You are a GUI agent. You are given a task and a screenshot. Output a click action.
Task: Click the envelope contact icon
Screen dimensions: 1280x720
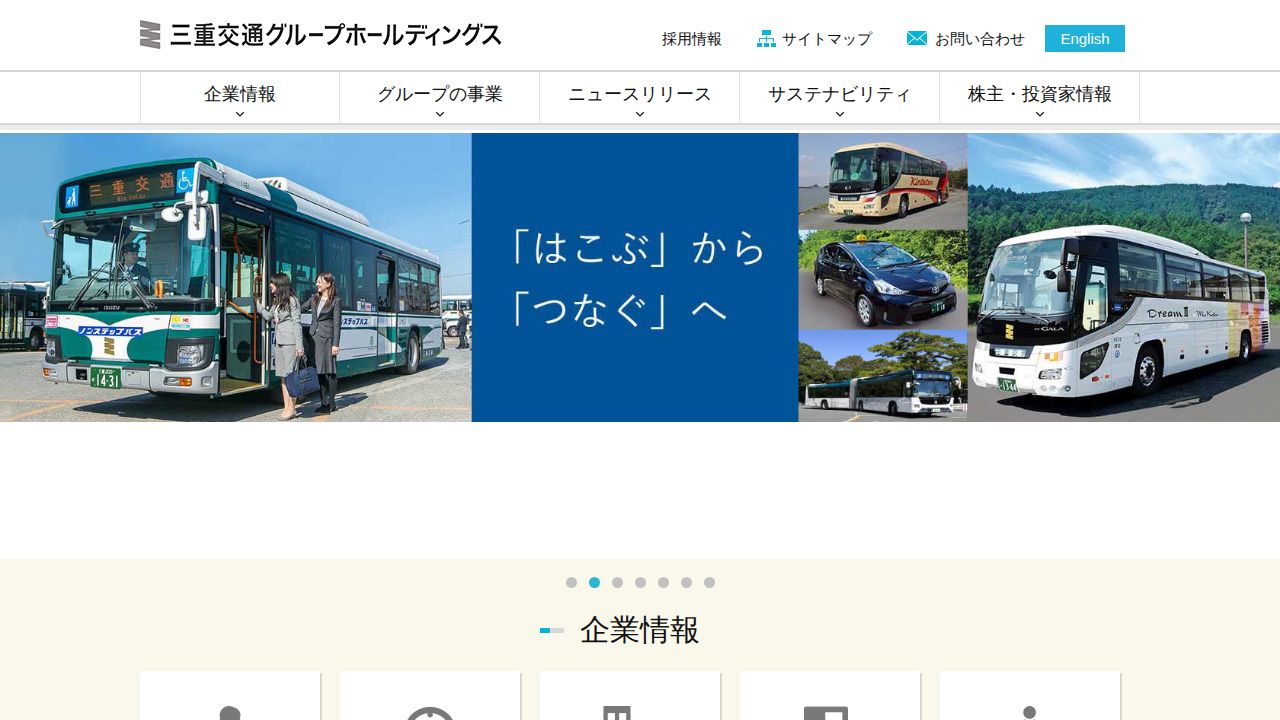917,38
